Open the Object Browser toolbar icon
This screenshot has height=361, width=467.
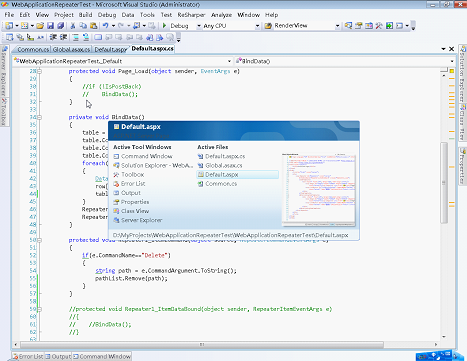369,26
